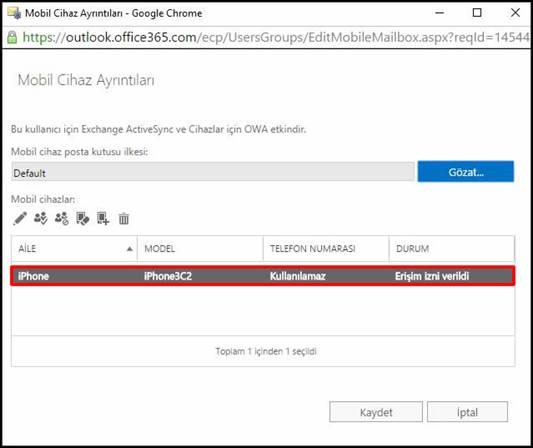The width and height of the screenshot is (533, 448).
Task: Click the device-with-plus recovery password icon
Action: [103, 218]
